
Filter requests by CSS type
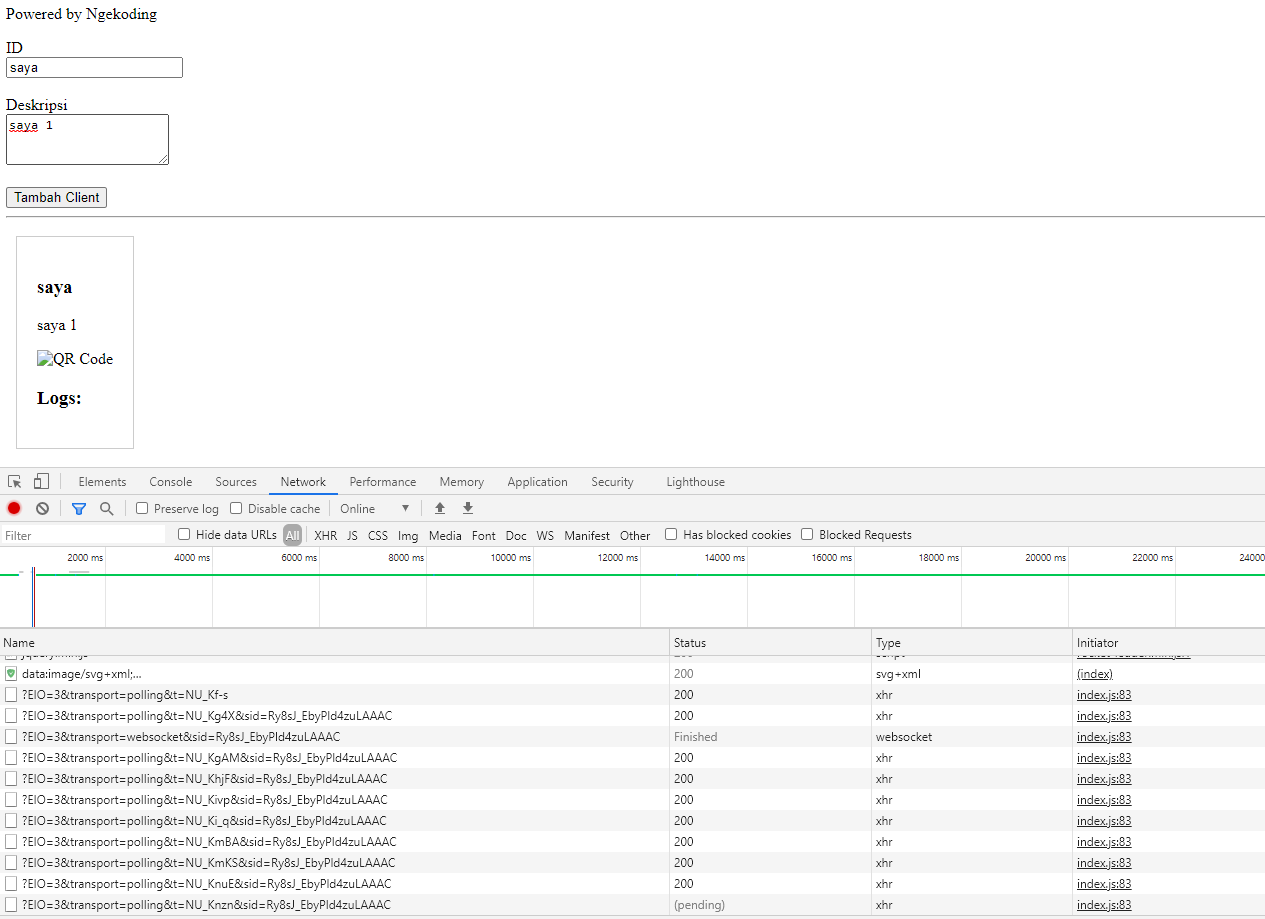(378, 535)
